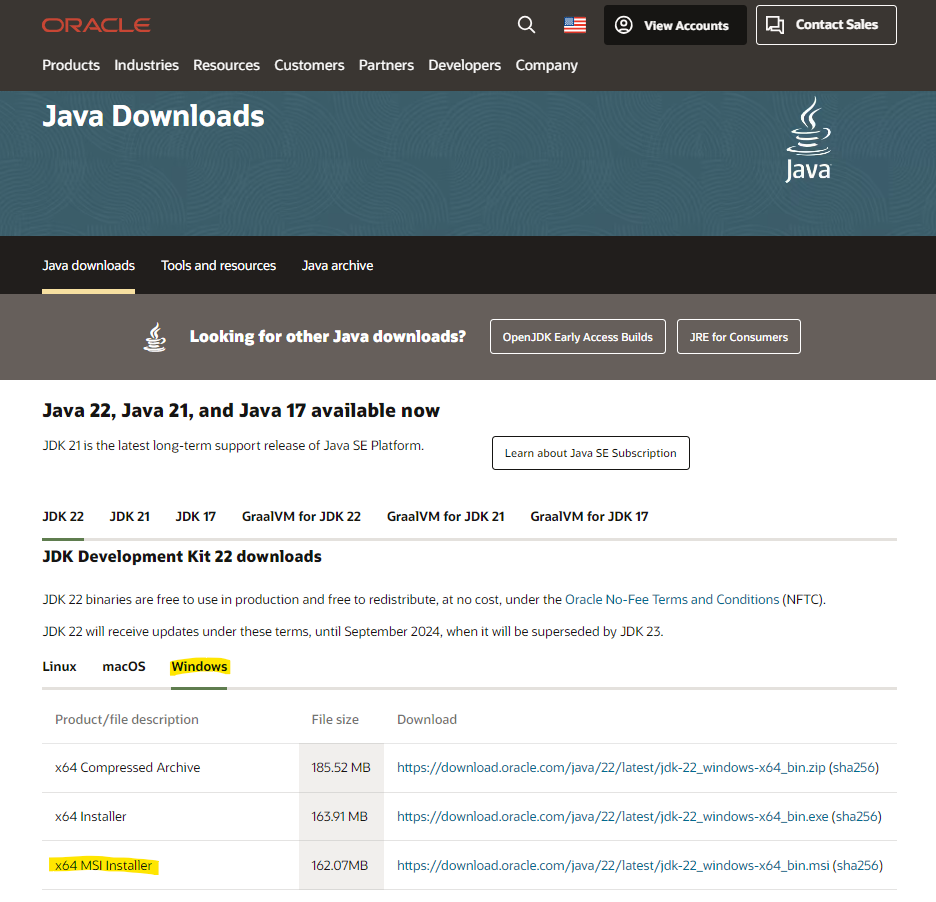
Task: Click the 'File size' column header
Action: click(x=335, y=720)
